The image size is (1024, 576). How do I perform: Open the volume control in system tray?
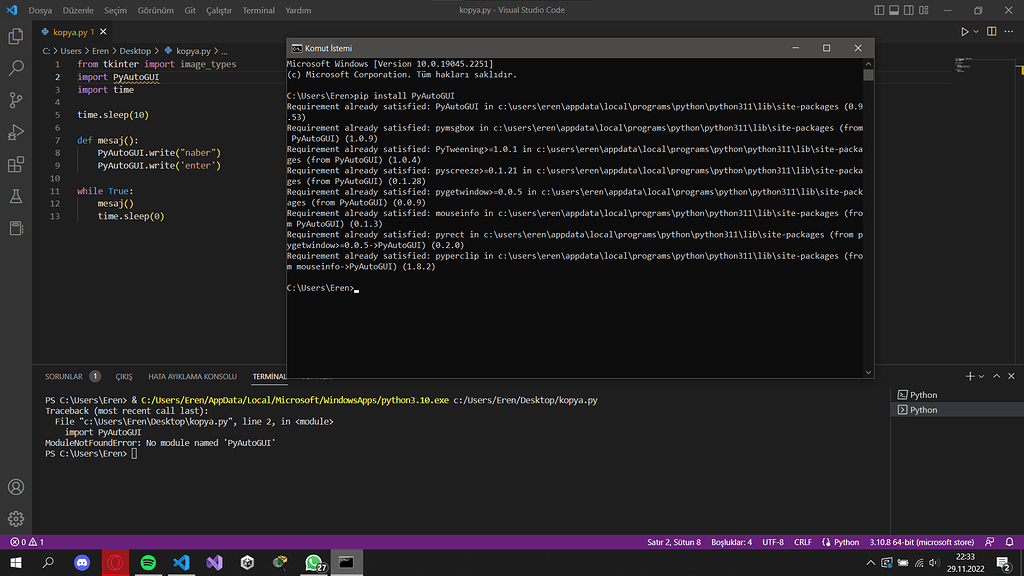935,563
